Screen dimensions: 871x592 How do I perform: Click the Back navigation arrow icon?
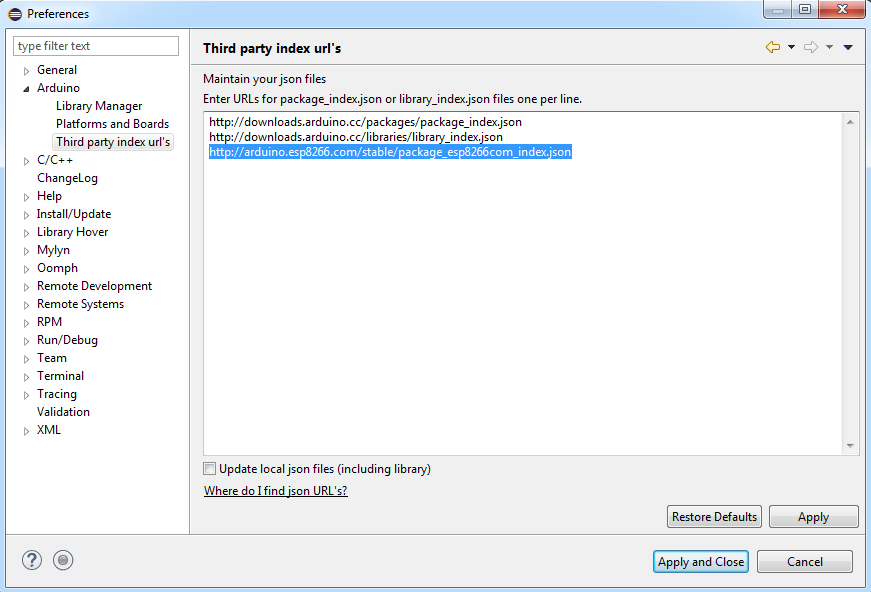(x=772, y=48)
